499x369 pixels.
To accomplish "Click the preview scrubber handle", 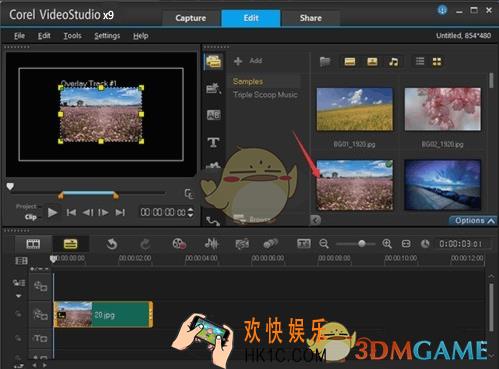I will [10, 187].
